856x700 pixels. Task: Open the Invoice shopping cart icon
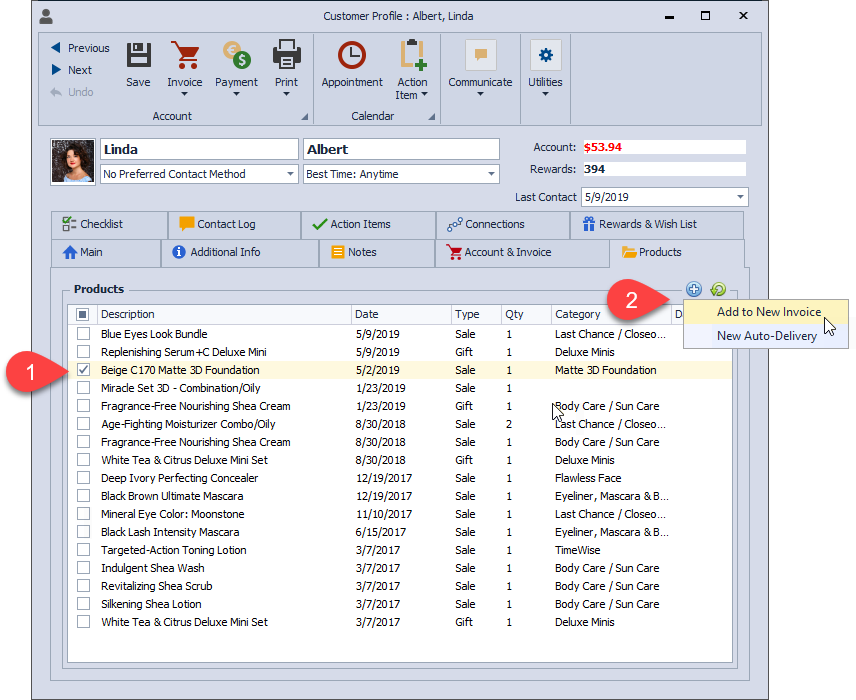pyautogui.click(x=184, y=56)
